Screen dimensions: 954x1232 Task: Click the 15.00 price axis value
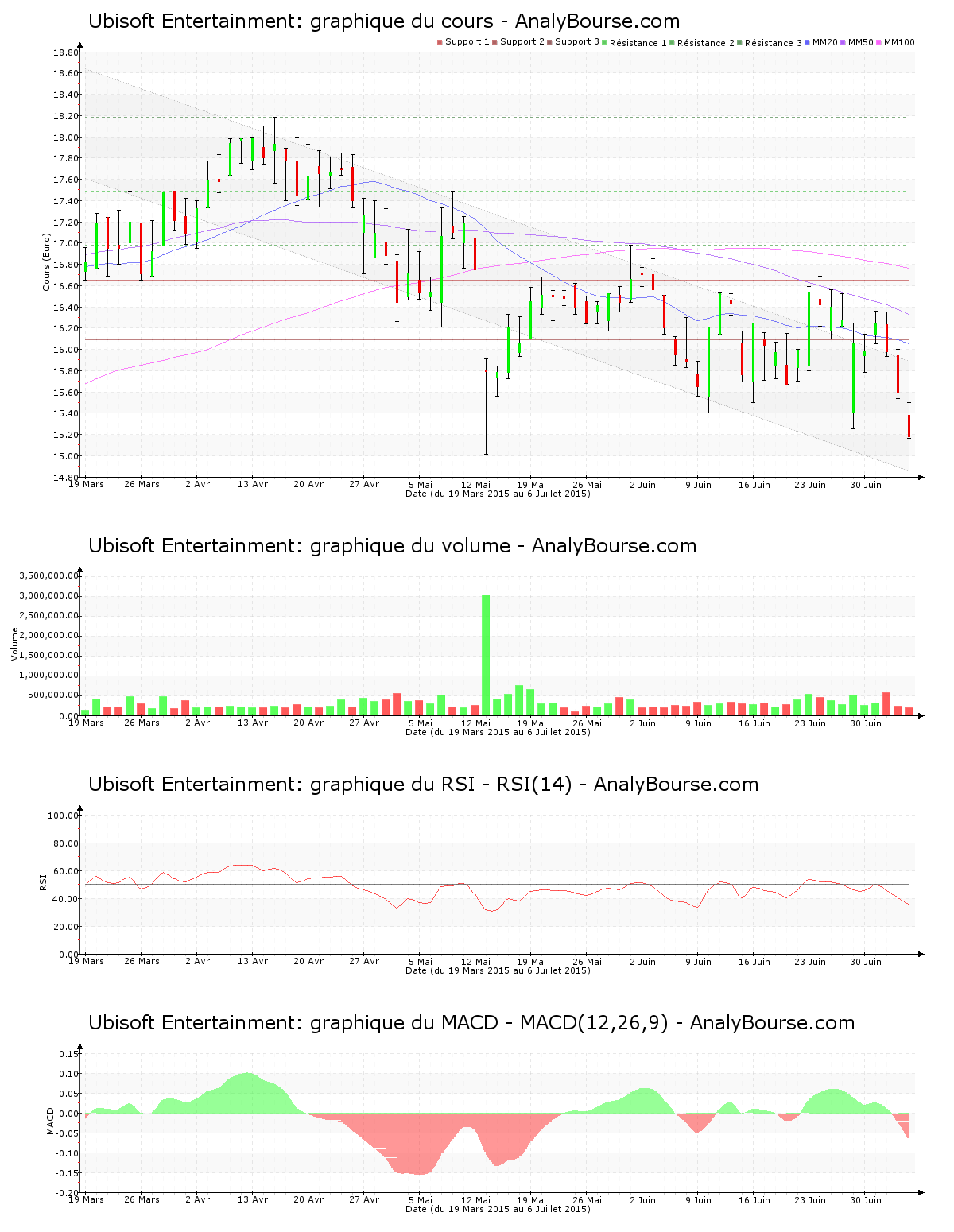[66, 456]
